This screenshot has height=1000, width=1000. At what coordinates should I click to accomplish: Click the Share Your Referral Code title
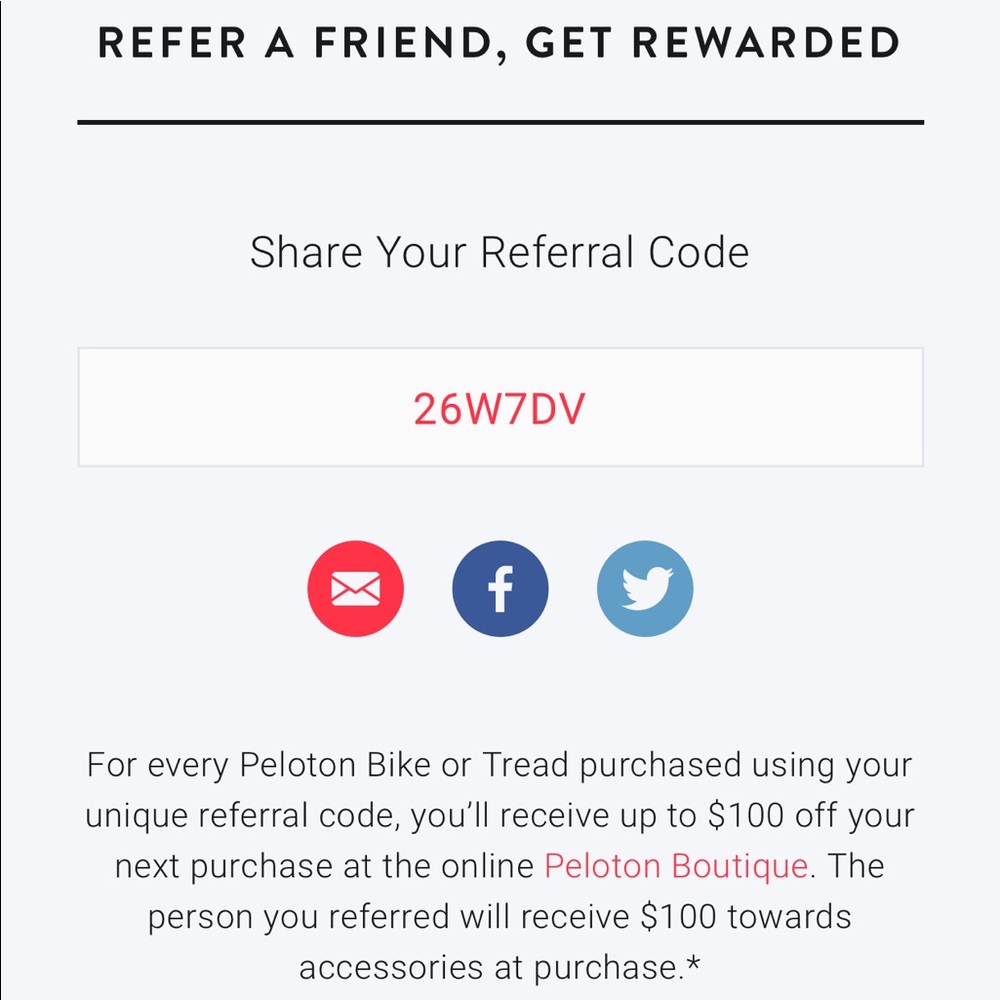click(500, 252)
